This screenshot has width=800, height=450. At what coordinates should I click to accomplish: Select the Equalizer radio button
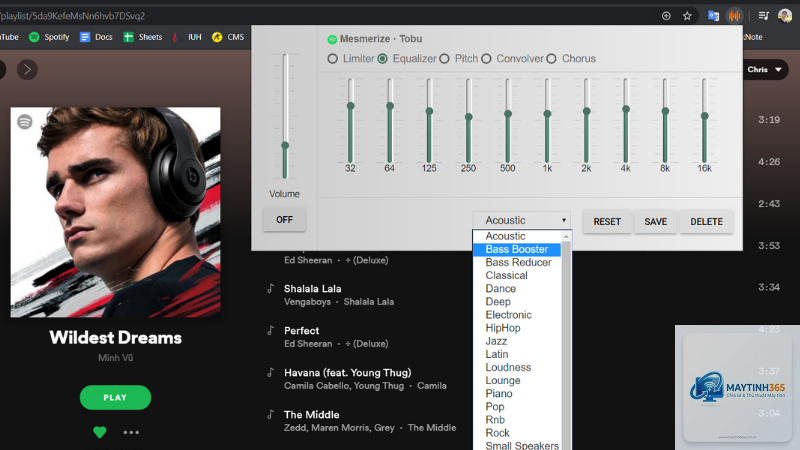382,59
